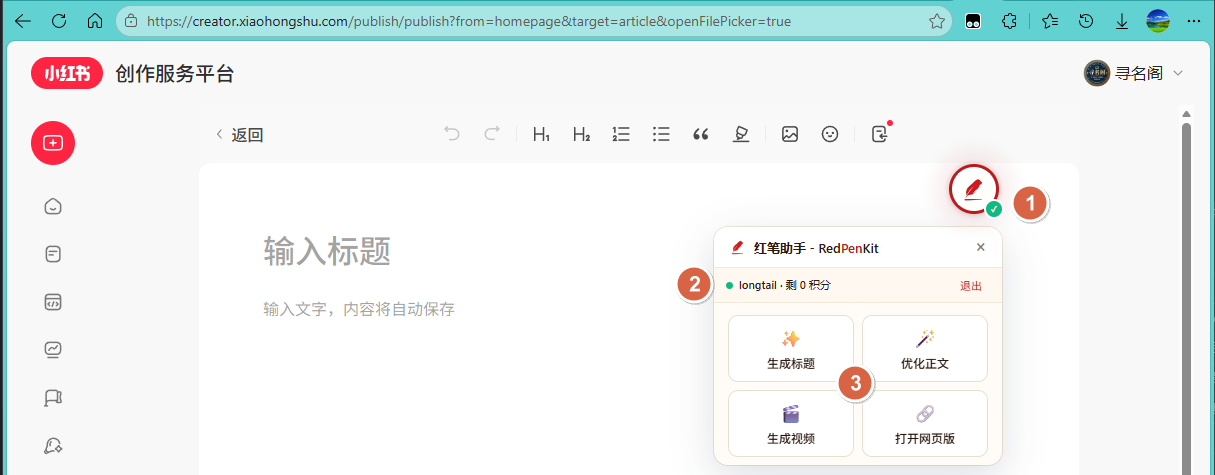Click 返回 to go back
The width and height of the screenshot is (1215, 475).
[240, 135]
